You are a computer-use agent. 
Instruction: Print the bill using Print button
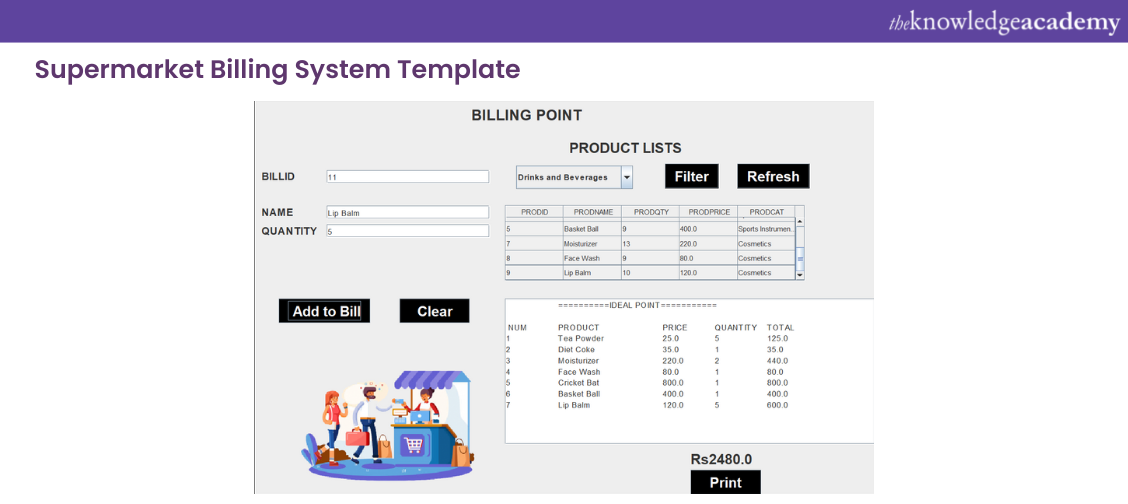coord(725,482)
